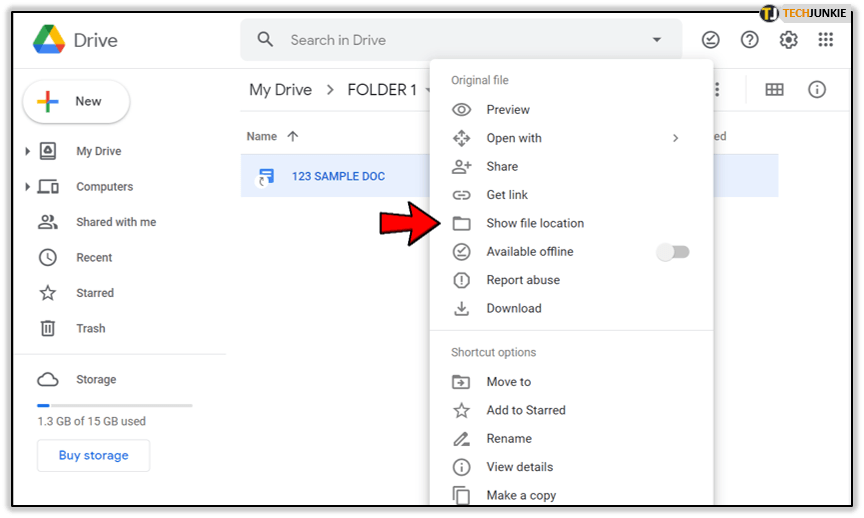Select Show file location menu item

(x=535, y=223)
